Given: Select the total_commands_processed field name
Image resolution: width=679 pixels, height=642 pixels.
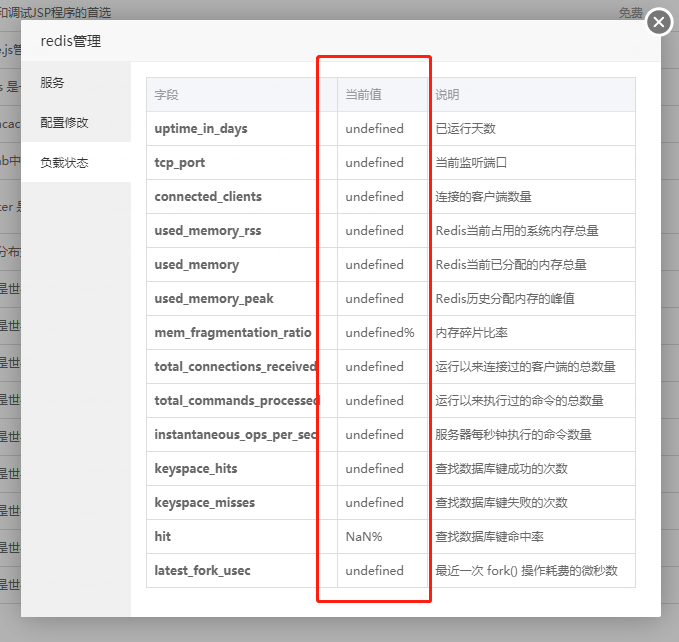Looking at the screenshot, I should point(237,400).
